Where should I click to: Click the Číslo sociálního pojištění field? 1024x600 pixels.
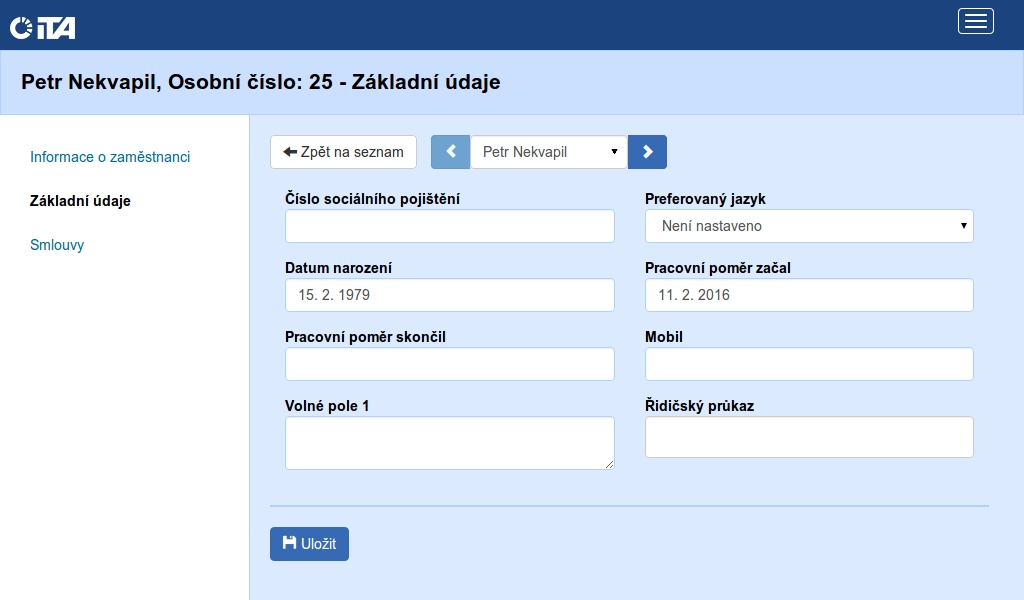coord(449,226)
